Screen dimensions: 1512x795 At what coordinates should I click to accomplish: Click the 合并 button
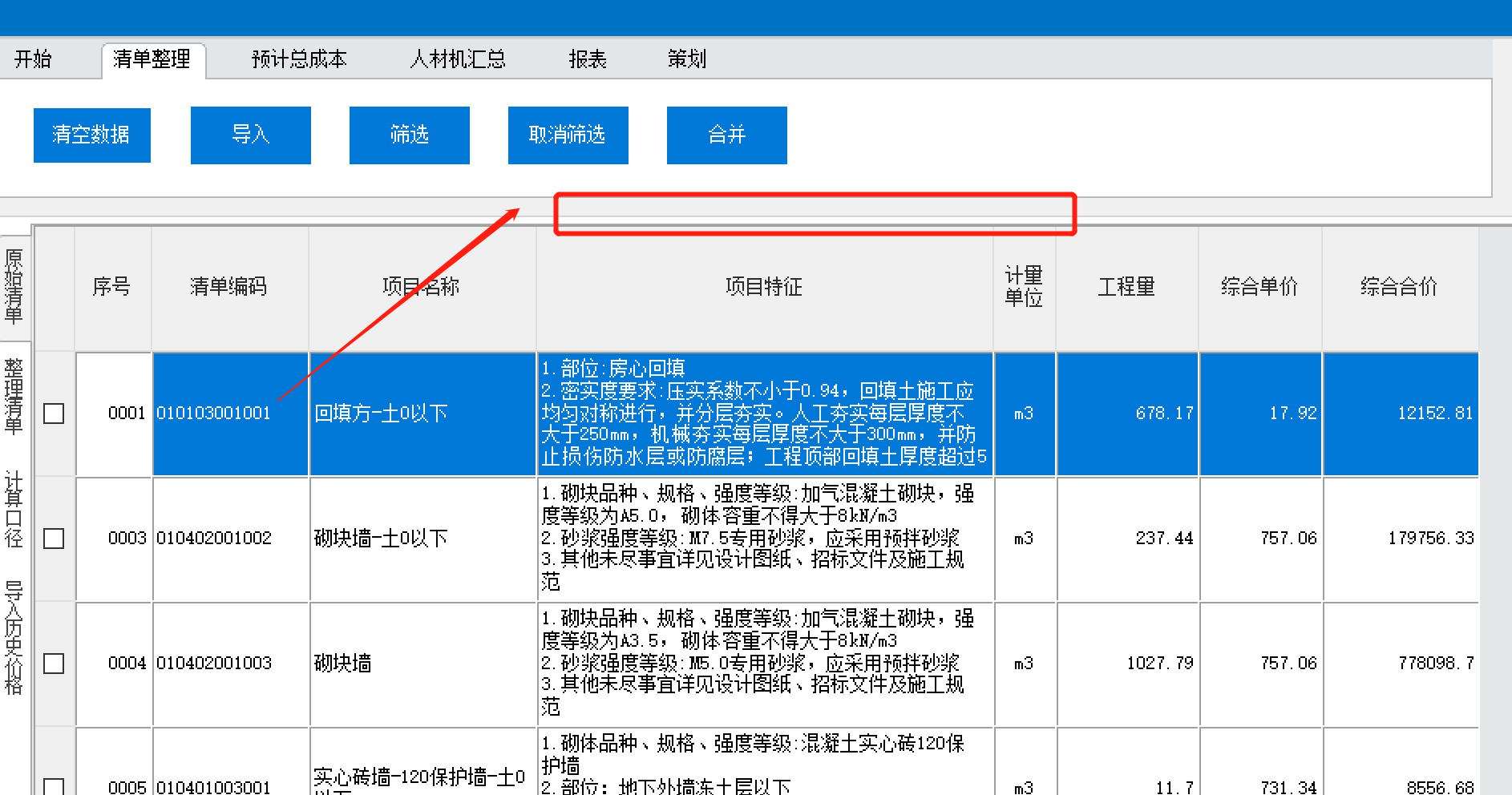click(726, 135)
